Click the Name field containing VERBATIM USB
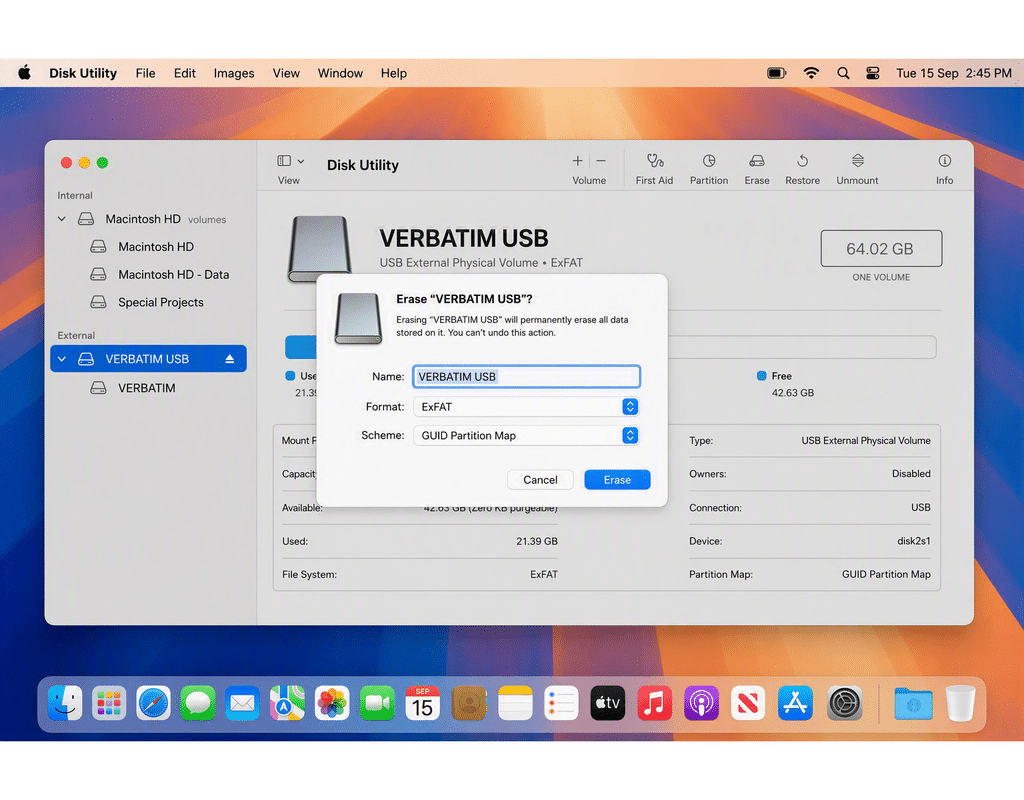This screenshot has height=800, width=1024. tap(526, 377)
